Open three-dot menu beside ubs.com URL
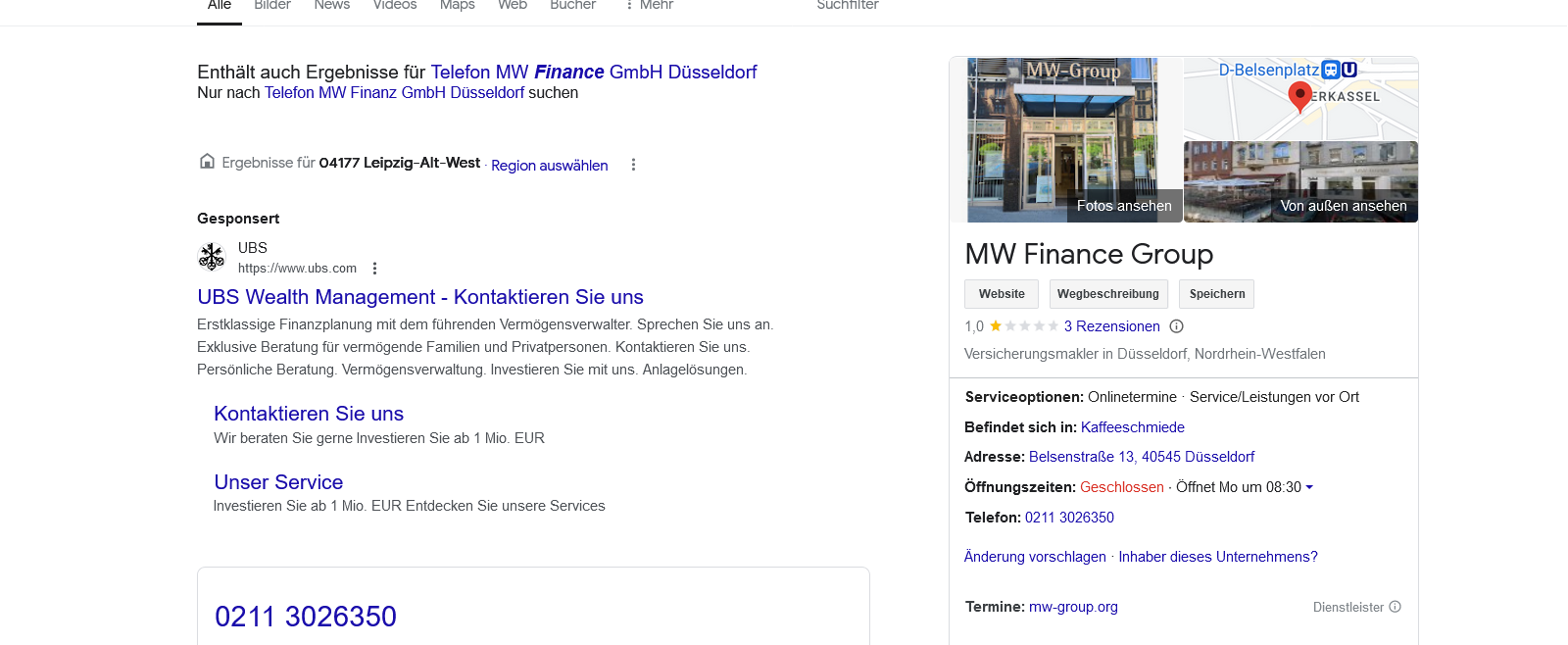The width and height of the screenshot is (1568, 645). pos(374,269)
